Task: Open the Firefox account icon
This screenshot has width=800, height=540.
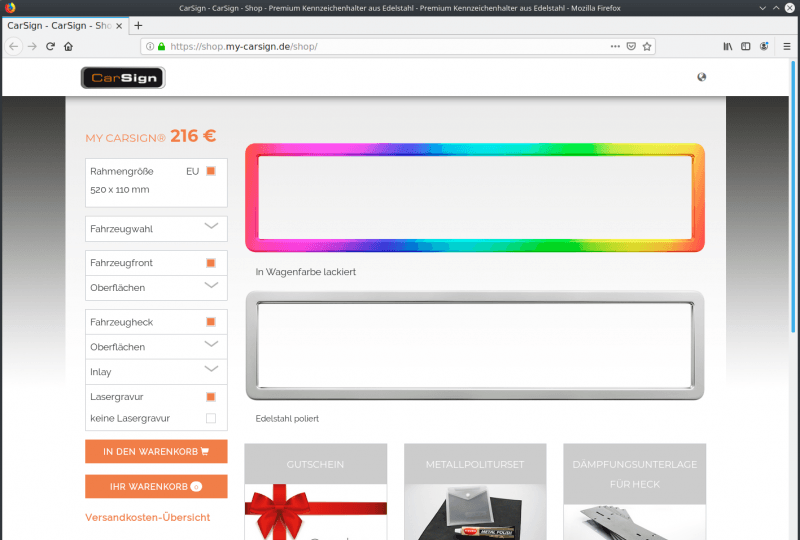Action: (764, 46)
